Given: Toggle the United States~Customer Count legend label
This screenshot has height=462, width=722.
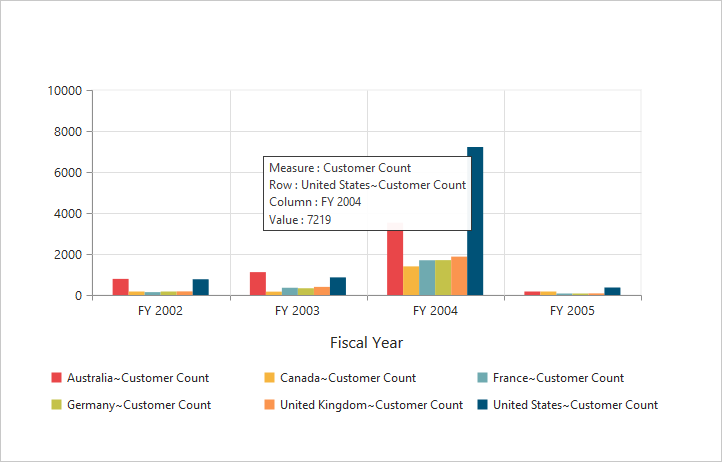Looking at the screenshot, I should pos(575,405).
